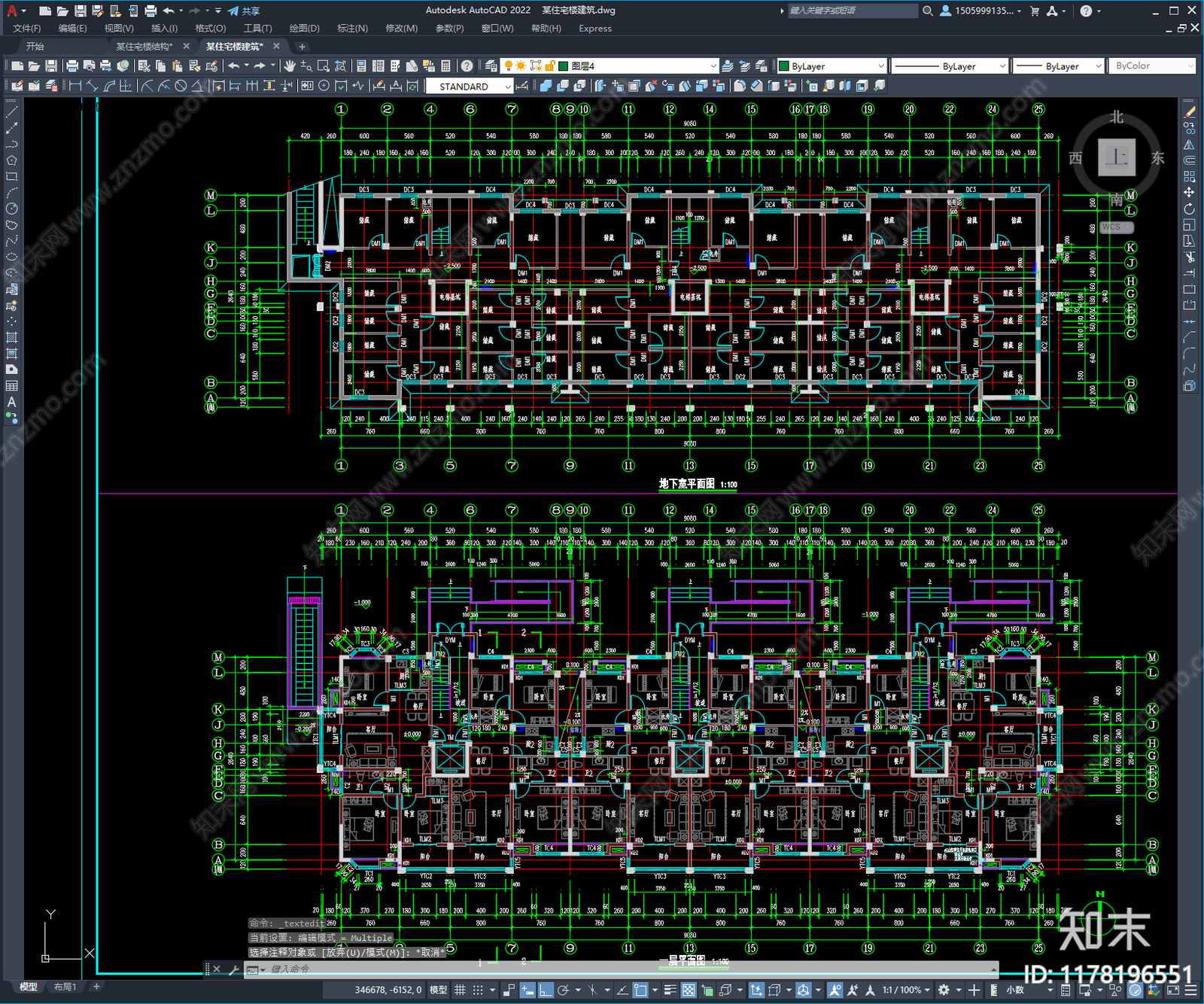This screenshot has width=1204, height=1004.
Task: Toggle ortho mode in status bar
Action: click(546, 990)
